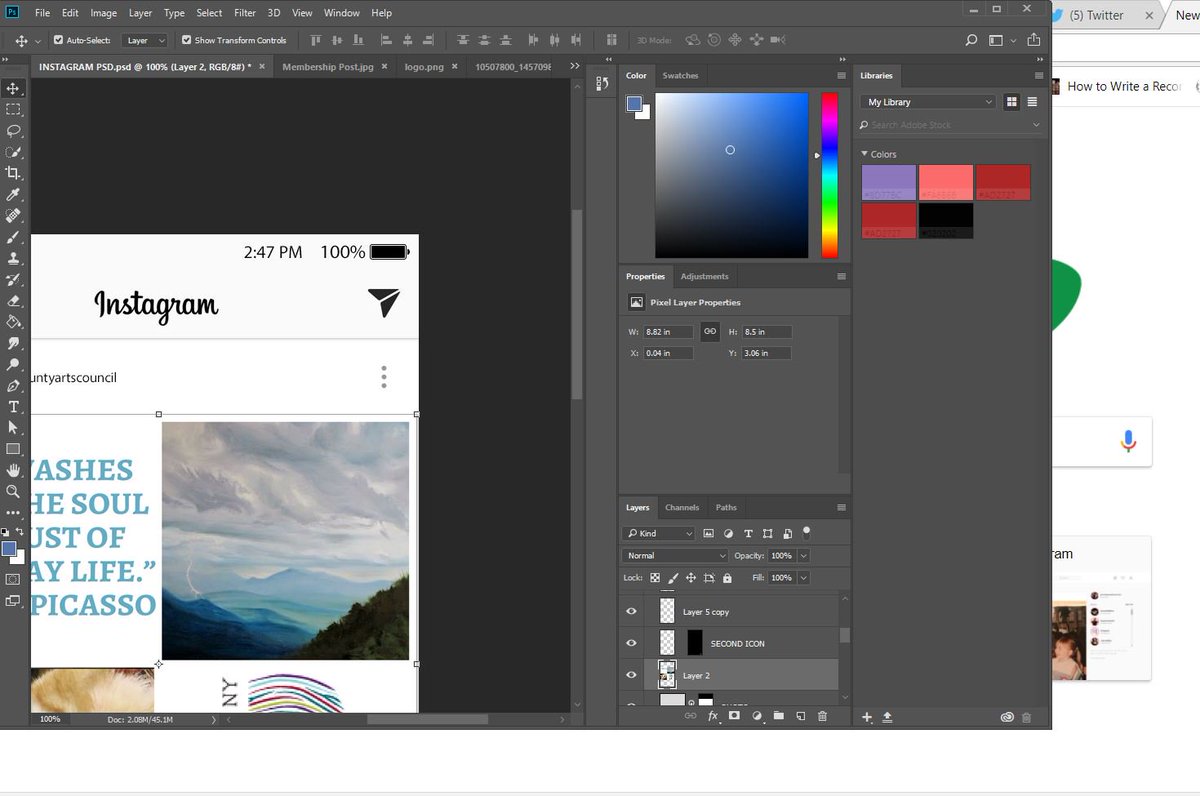Open the Opacity slider dropdown arrow
Image resolution: width=1200 pixels, height=796 pixels.
tap(803, 555)
